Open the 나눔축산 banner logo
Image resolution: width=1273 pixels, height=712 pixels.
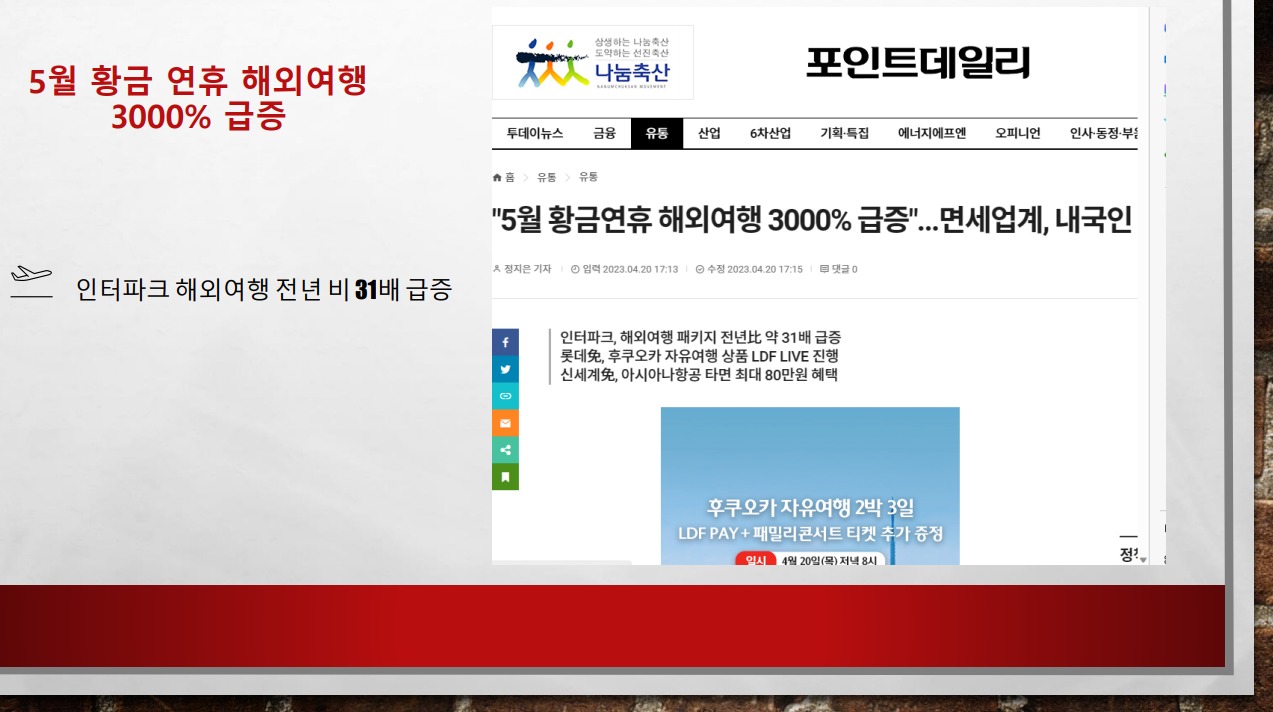pos(593,62)
